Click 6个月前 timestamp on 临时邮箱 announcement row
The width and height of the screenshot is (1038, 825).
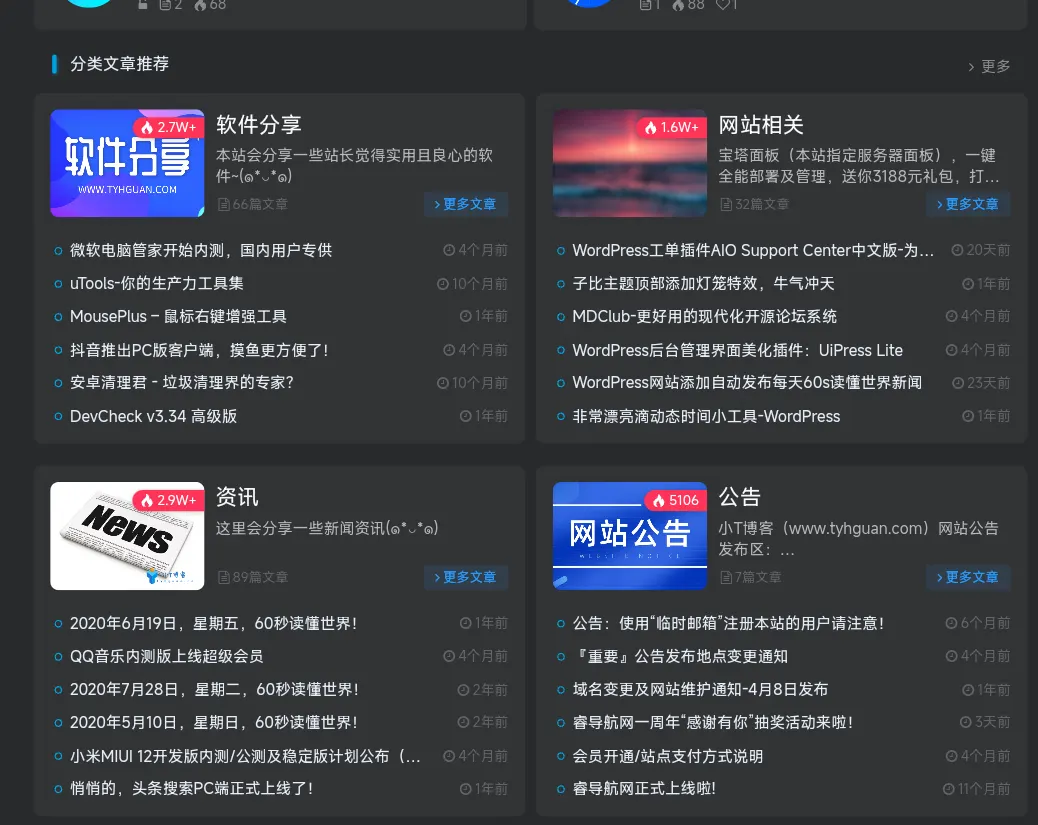coord(978,623)
